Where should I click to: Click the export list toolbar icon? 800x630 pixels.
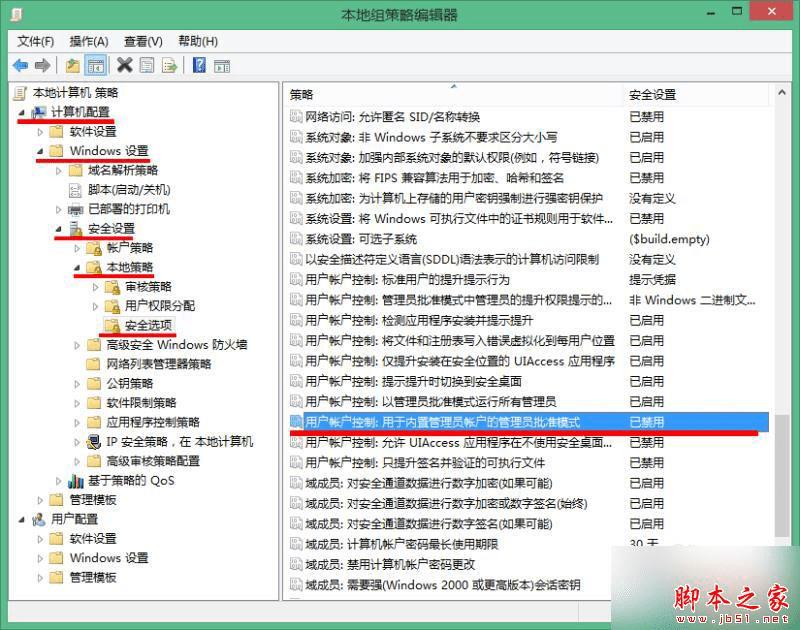pos(168,65)
